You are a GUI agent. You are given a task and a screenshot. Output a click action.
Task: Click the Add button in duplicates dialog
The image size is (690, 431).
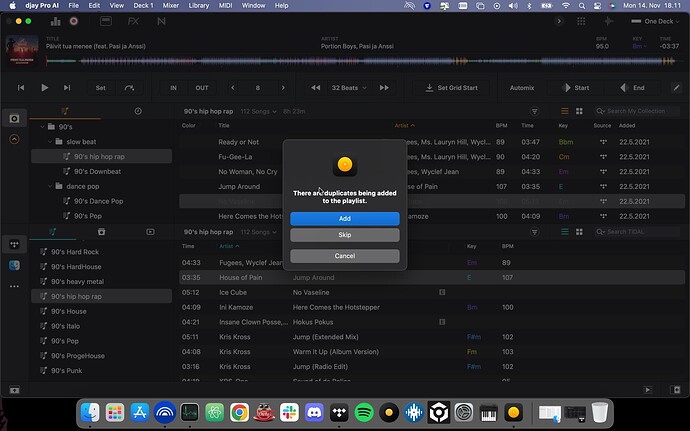(x=345, y=219)
